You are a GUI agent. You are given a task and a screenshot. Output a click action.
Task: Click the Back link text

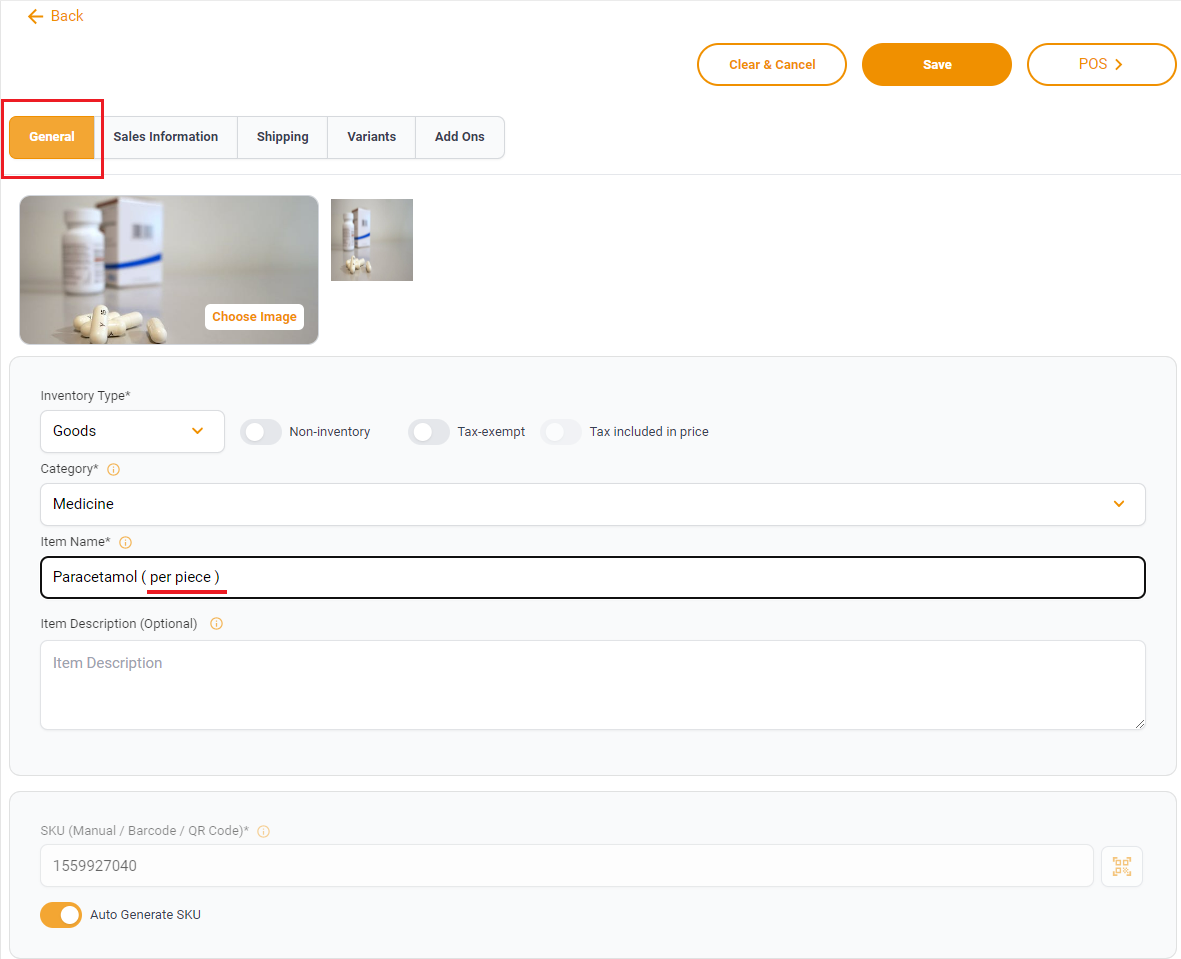pos(67,16)
